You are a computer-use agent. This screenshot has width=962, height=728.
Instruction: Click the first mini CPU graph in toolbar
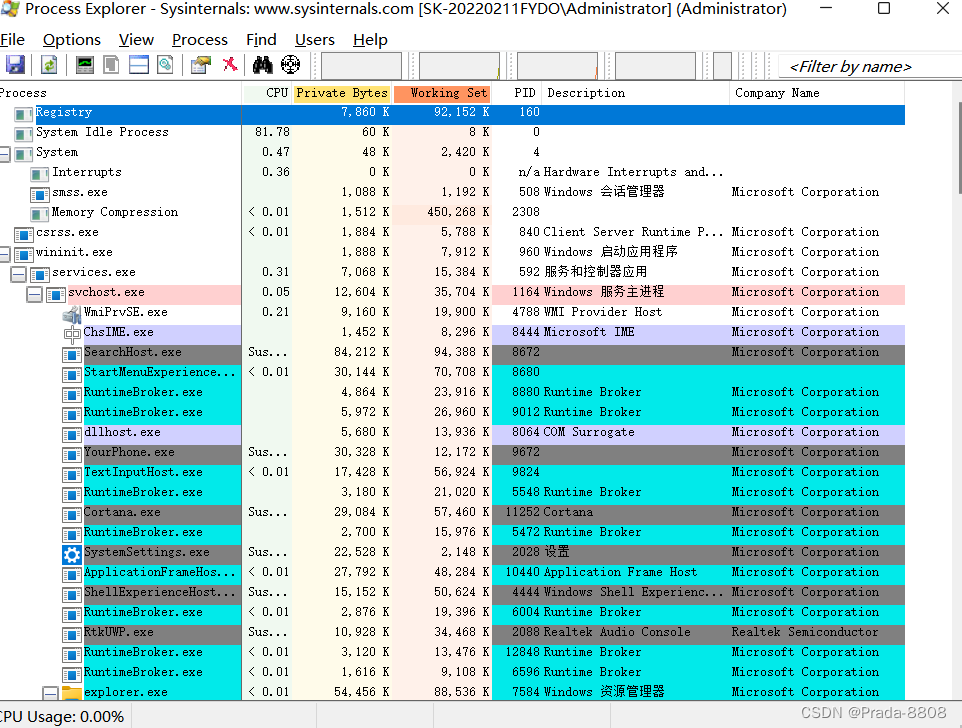[361, 66]
